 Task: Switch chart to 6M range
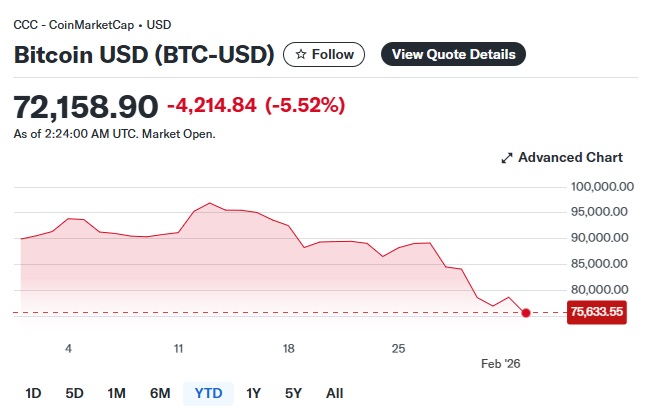click(x=160, y=393)
